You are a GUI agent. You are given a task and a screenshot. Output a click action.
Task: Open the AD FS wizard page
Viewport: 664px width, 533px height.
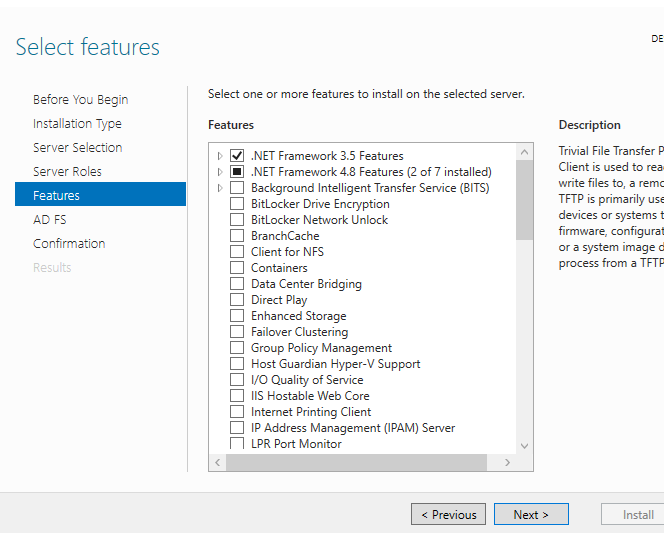coord(49,219)
